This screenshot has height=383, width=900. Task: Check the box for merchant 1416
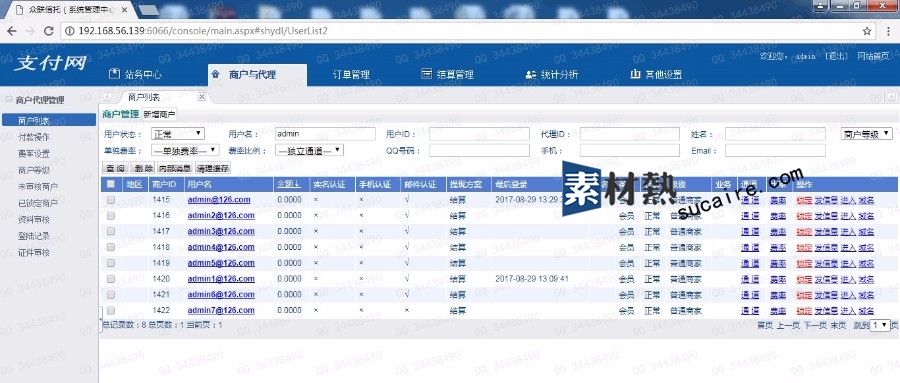pos(111,215)
